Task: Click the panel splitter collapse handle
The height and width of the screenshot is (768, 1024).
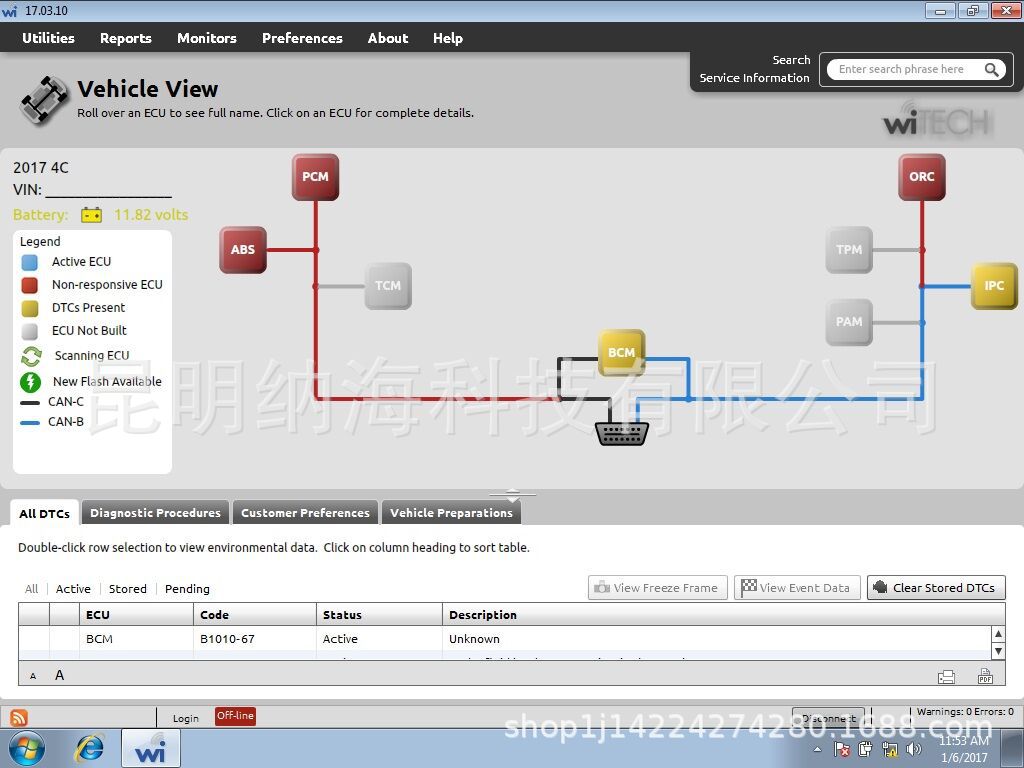Action: tap(513, 495)
